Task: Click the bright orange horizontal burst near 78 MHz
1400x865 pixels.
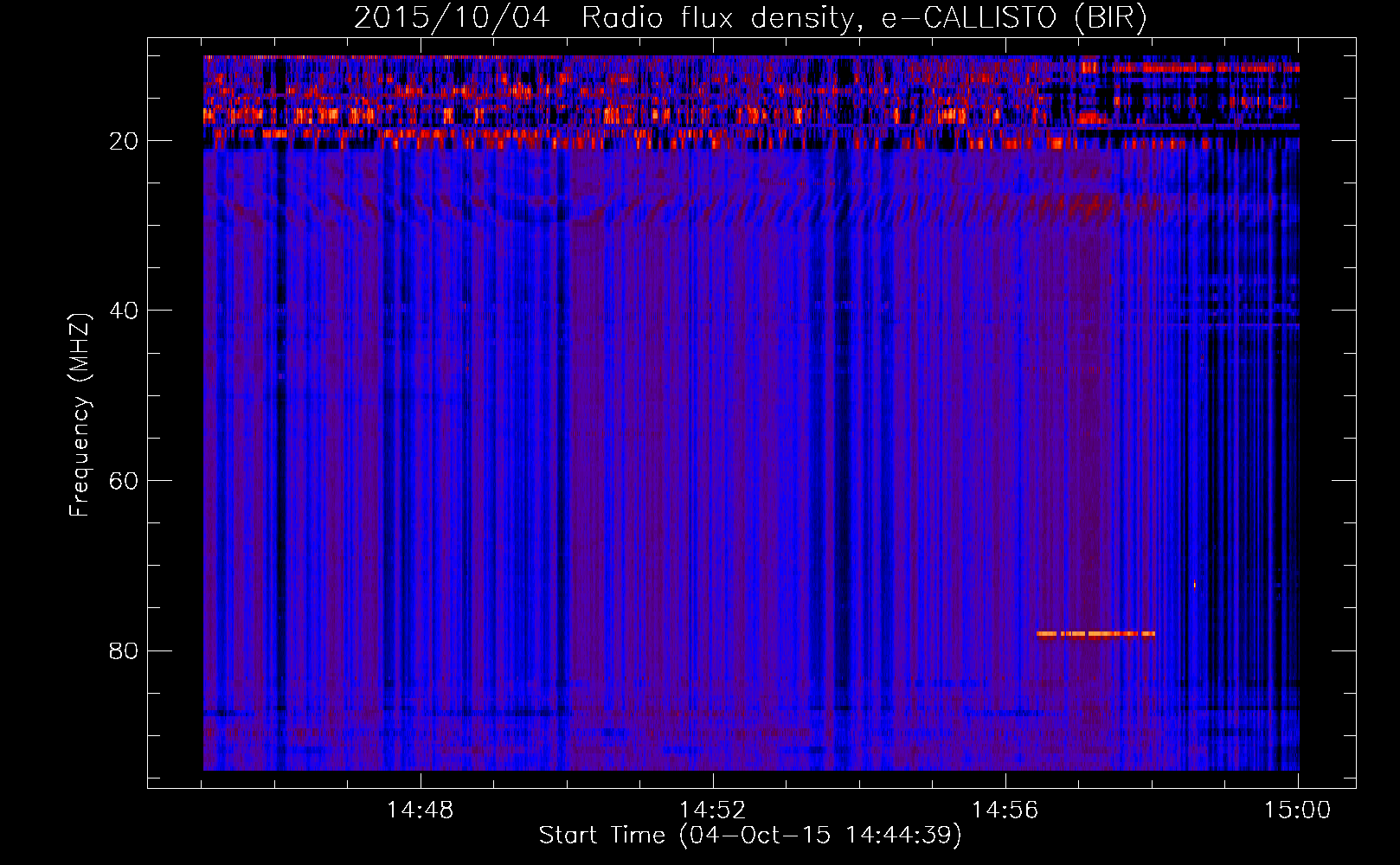Action: tap(1095, 634)
